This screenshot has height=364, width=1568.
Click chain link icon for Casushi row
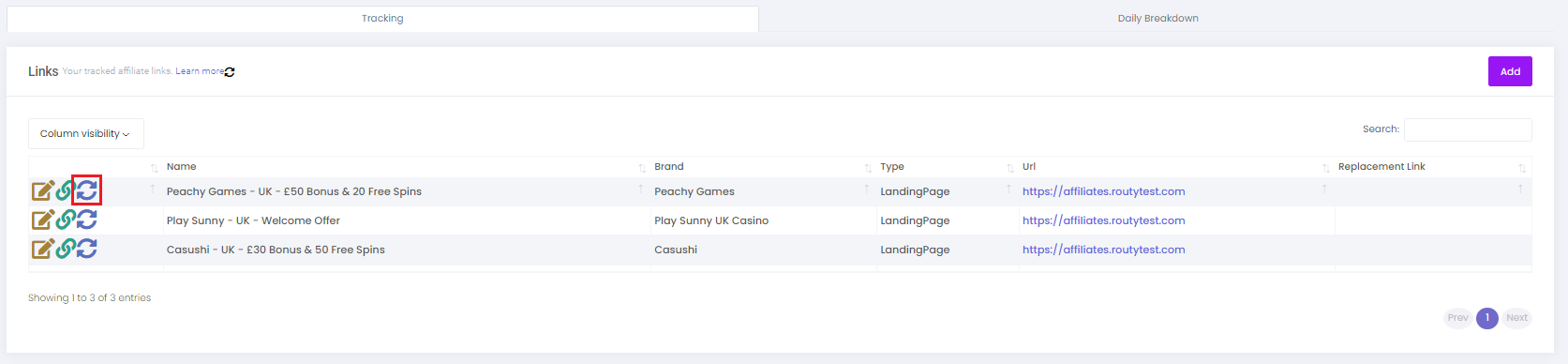coord(65,250)
